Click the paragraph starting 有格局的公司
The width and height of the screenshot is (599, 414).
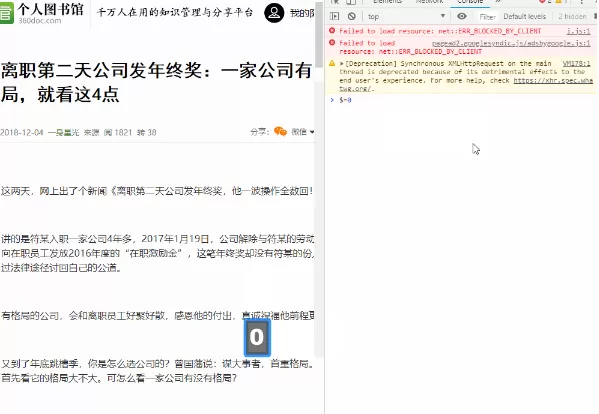click(x=157, y=315)
